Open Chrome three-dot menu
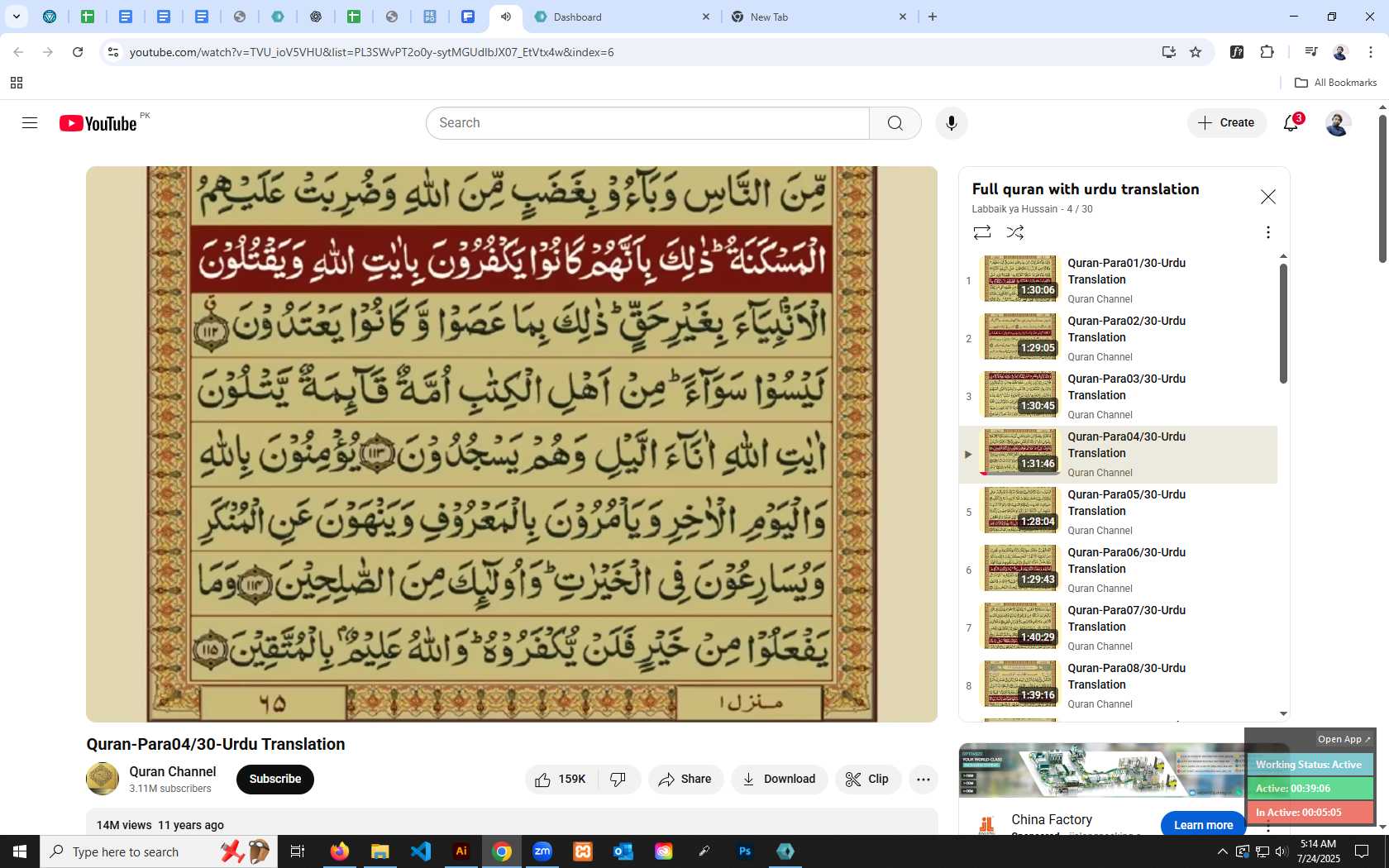The height and width of the screenshot is (868, 1389). [1370, 52]
